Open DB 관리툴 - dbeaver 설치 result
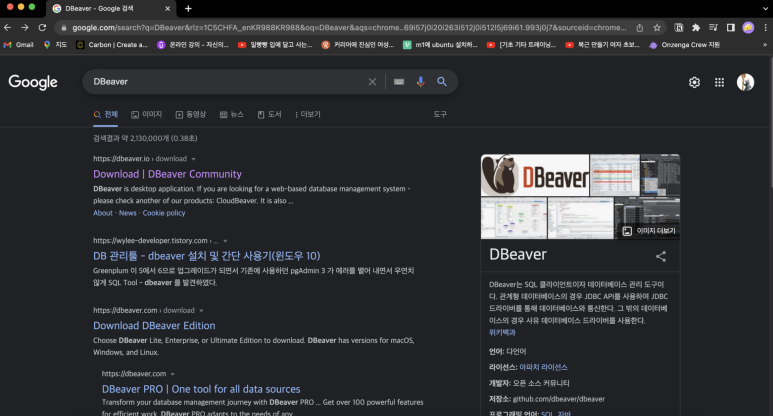Screen dimensions: 773x416 207,256
